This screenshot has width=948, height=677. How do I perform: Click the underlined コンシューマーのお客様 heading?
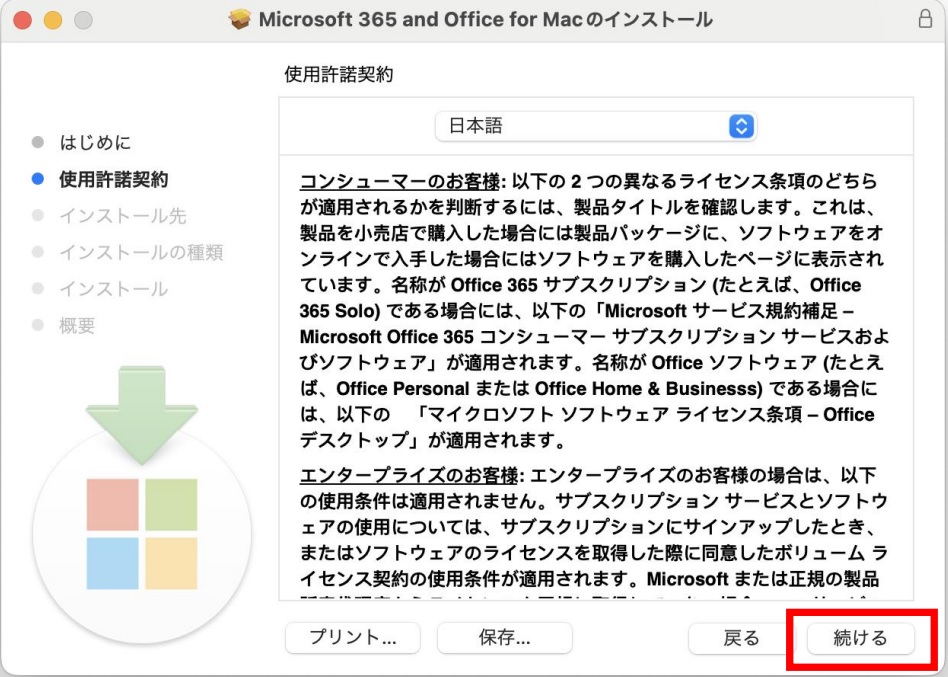(400, 181)
